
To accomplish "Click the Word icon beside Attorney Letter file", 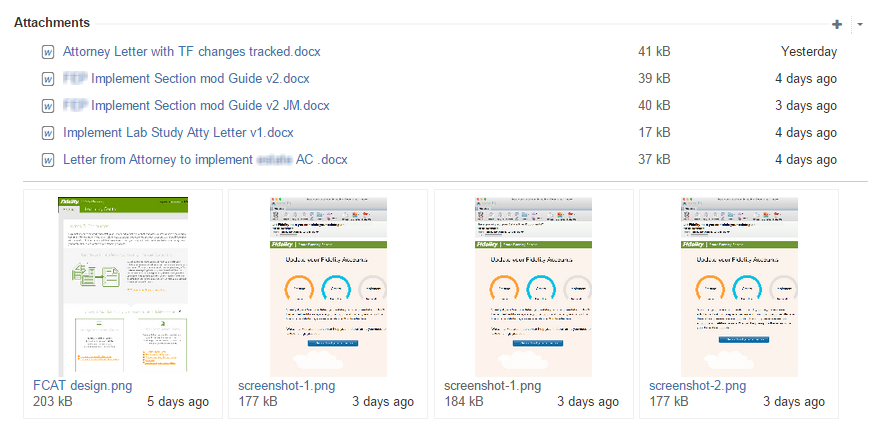I will point(47,52).
